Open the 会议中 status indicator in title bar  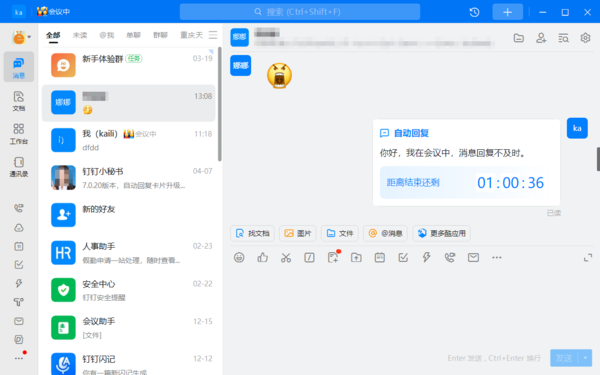click(x=54, y=11)
